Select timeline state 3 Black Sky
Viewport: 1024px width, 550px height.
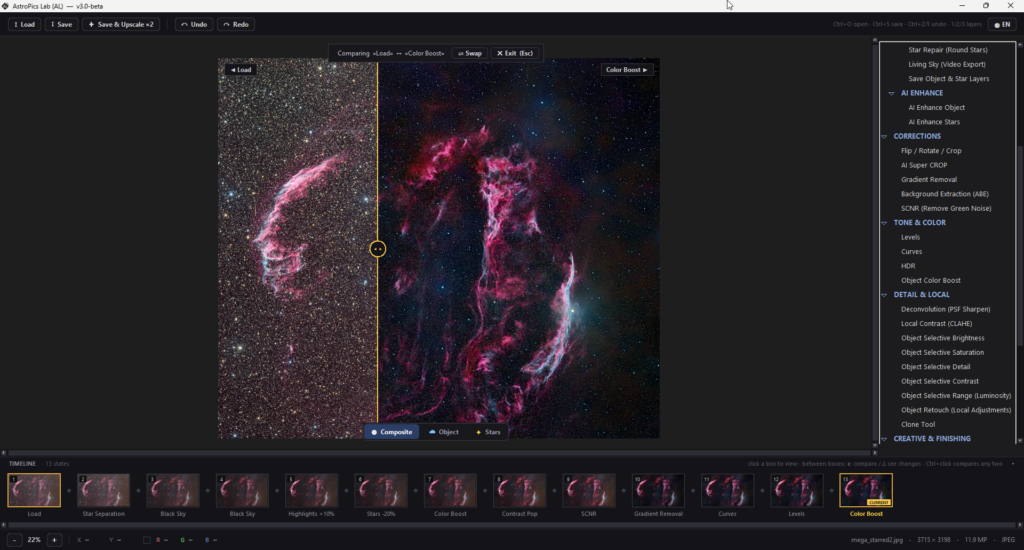tap(172, 490)
